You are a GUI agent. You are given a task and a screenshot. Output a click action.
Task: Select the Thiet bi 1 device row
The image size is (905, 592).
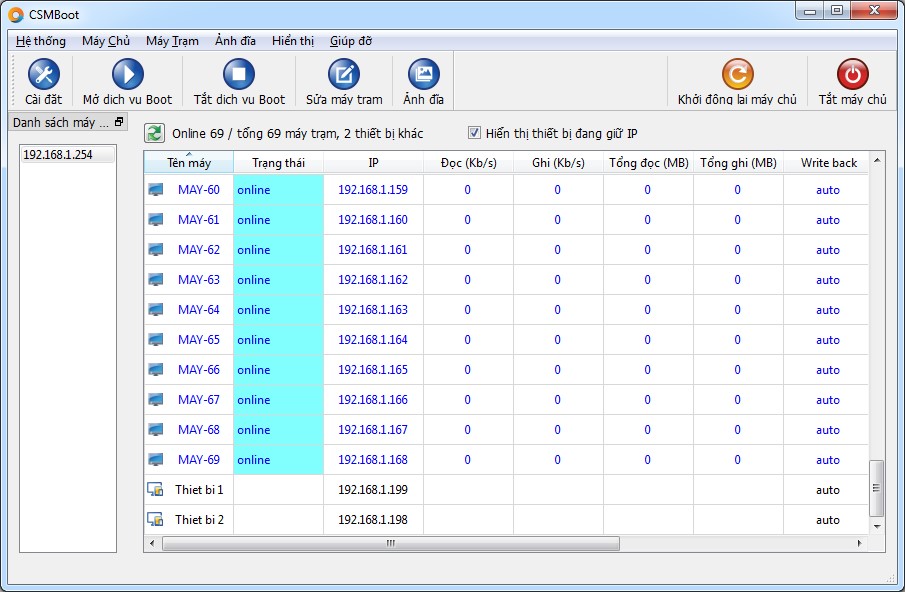(x=506, y=490)
